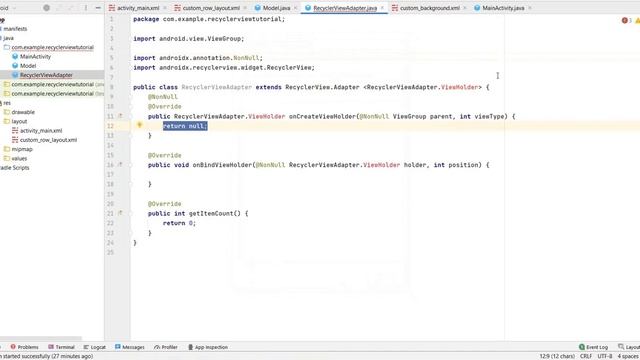
Task: Click the import android.view.ViewGroup line
Action: point(189,39)
